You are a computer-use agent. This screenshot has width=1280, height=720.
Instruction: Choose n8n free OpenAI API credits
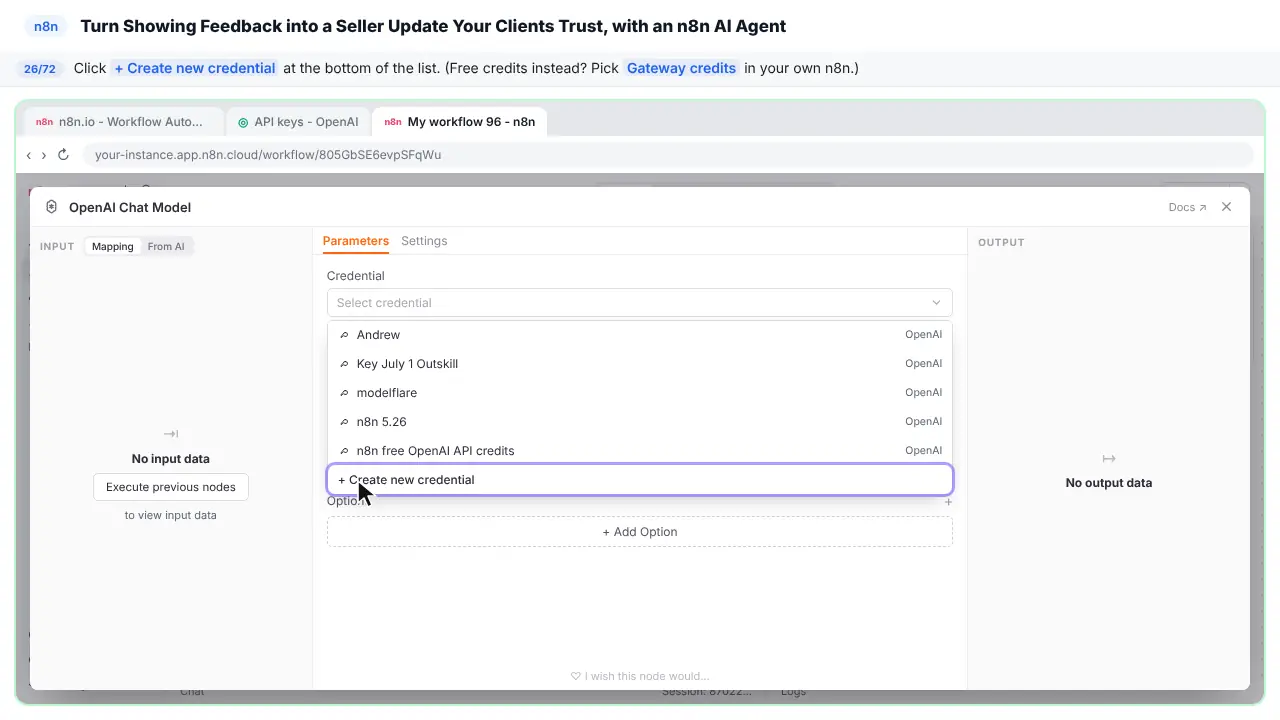tap(640, 451)
